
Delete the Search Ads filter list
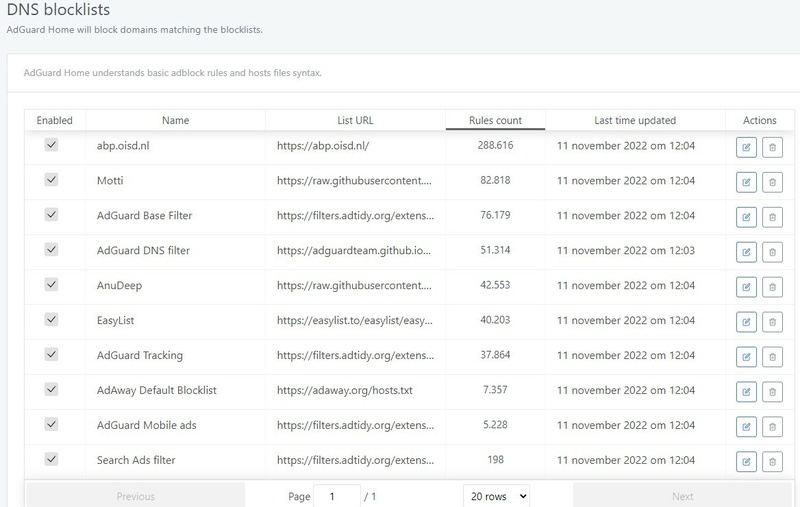tap(772, 462)
